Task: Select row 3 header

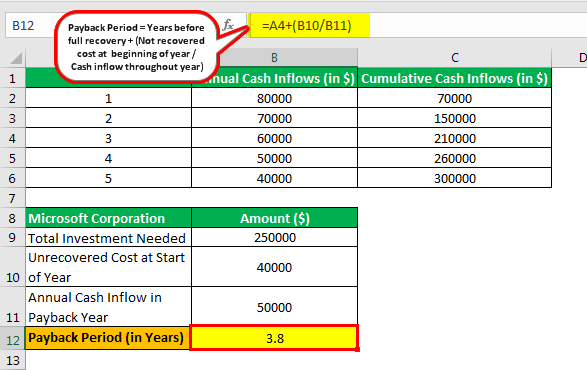Action: (12, 118)
